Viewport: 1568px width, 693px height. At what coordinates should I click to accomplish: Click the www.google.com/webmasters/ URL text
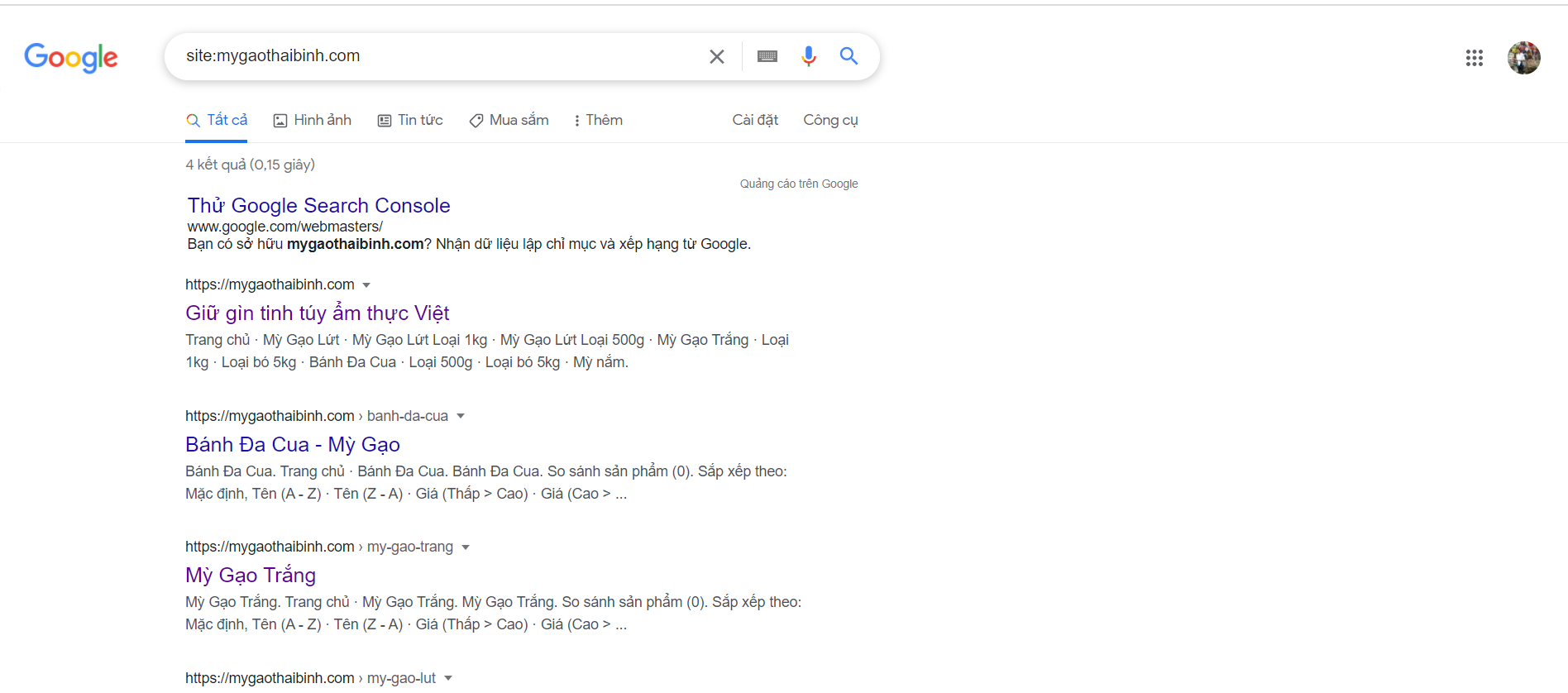coord(284,227)
